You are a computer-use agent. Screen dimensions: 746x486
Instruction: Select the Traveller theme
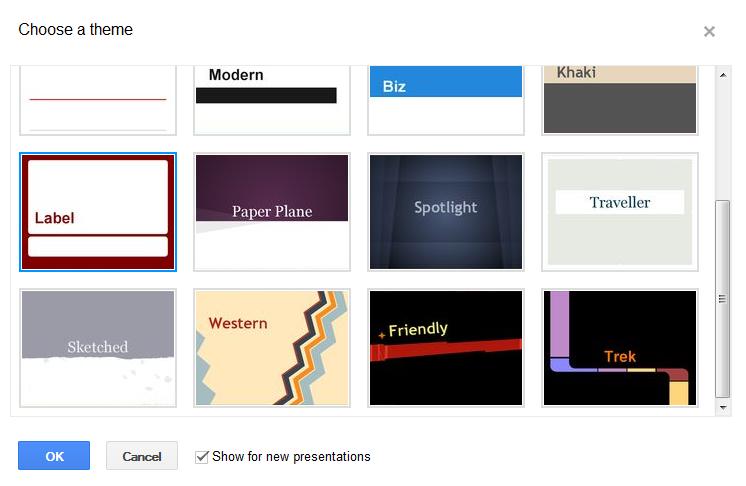(x=620, y=212)
